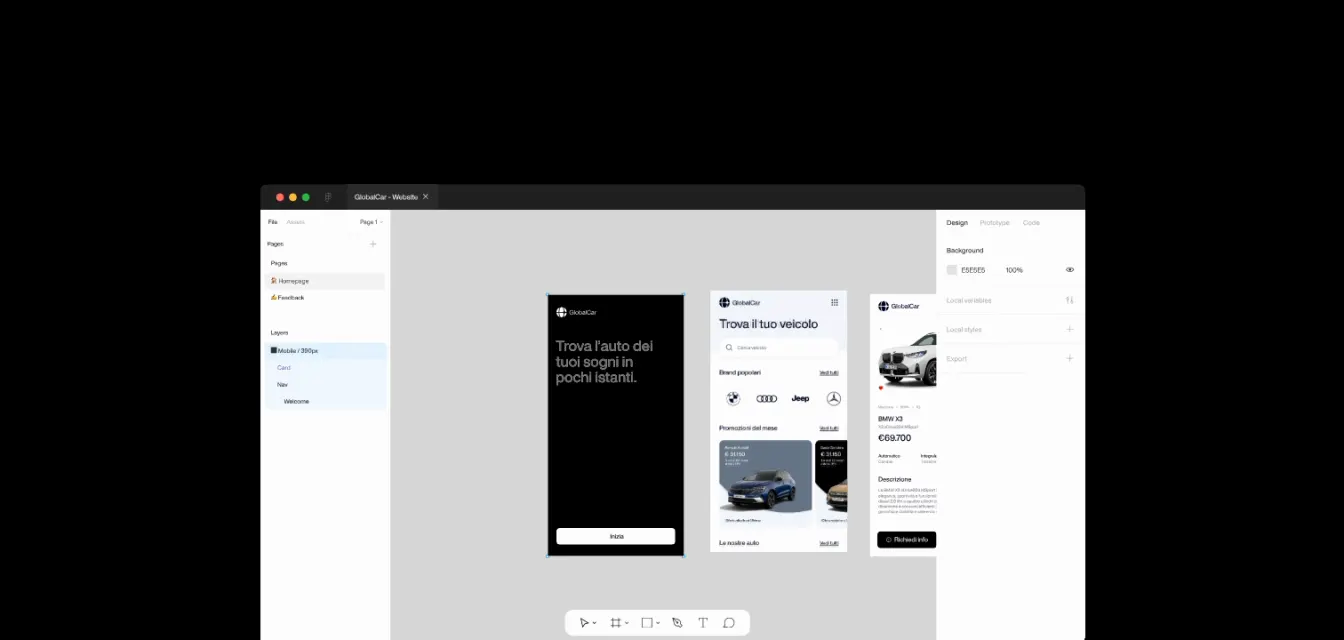Click GlobalCar globe logo in BMW X3 frame

883,306
